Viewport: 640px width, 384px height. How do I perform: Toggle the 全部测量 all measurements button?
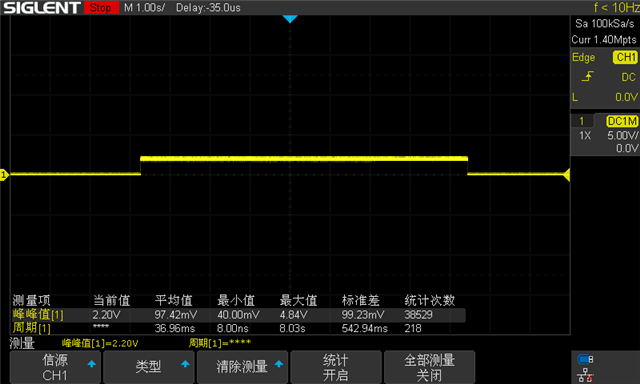(429, 367)
